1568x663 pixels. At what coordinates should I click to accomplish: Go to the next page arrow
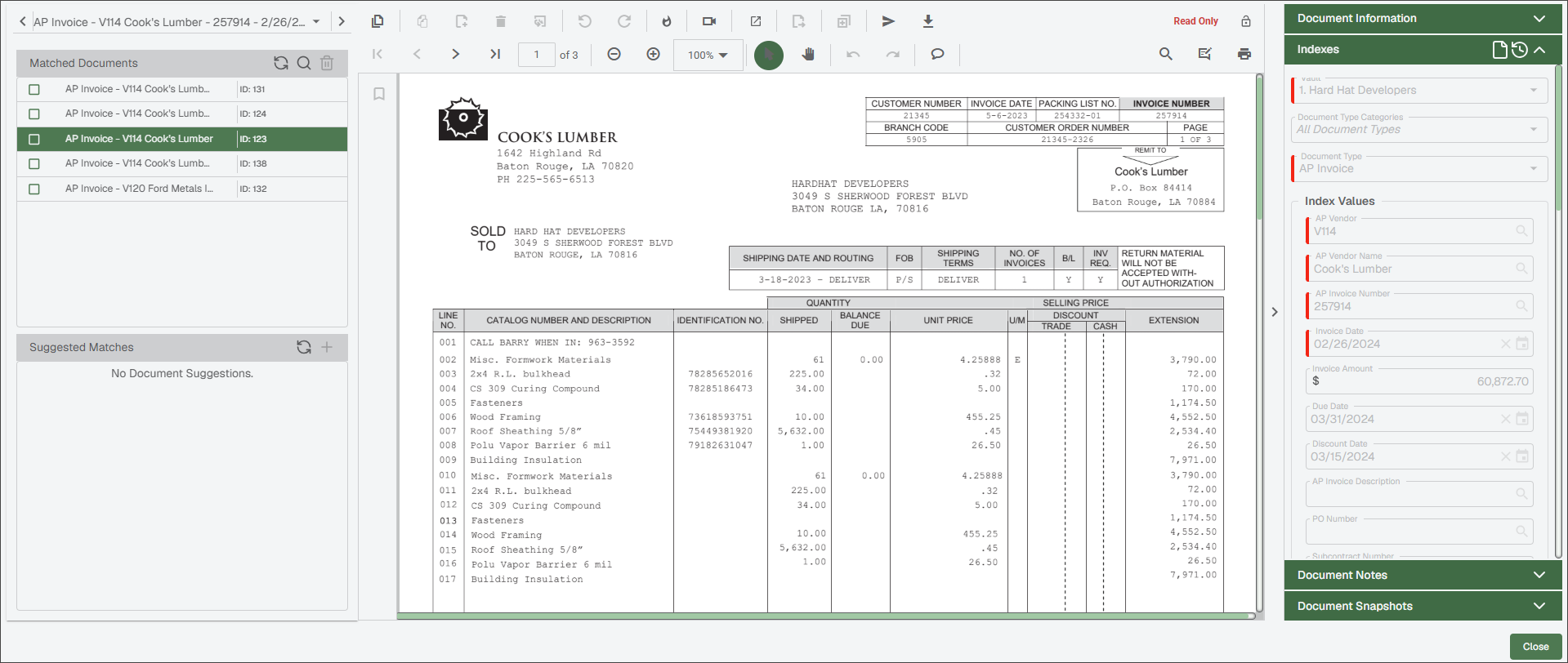click(x=455, y=54)
